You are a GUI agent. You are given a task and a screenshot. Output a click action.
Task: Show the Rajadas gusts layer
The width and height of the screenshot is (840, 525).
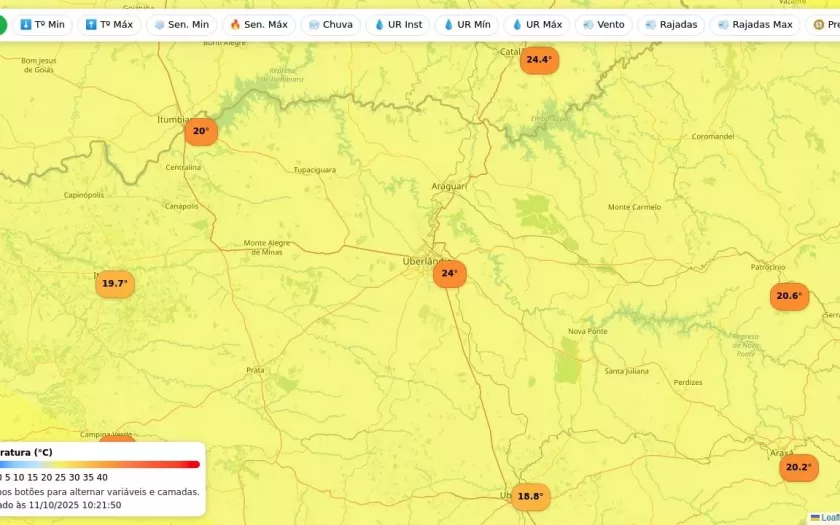[x=671, y=24]
